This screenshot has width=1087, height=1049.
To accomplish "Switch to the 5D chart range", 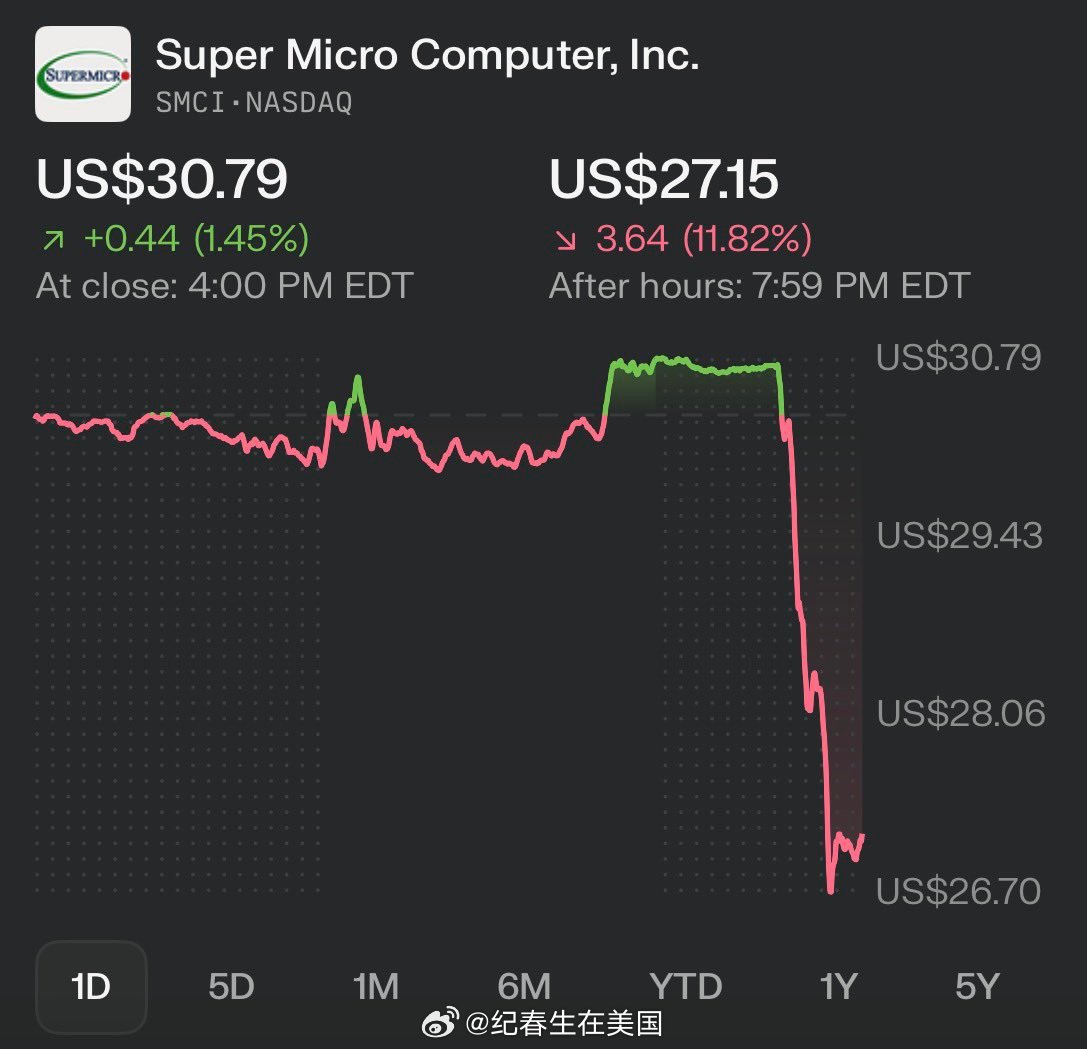I will coord(231,987).
